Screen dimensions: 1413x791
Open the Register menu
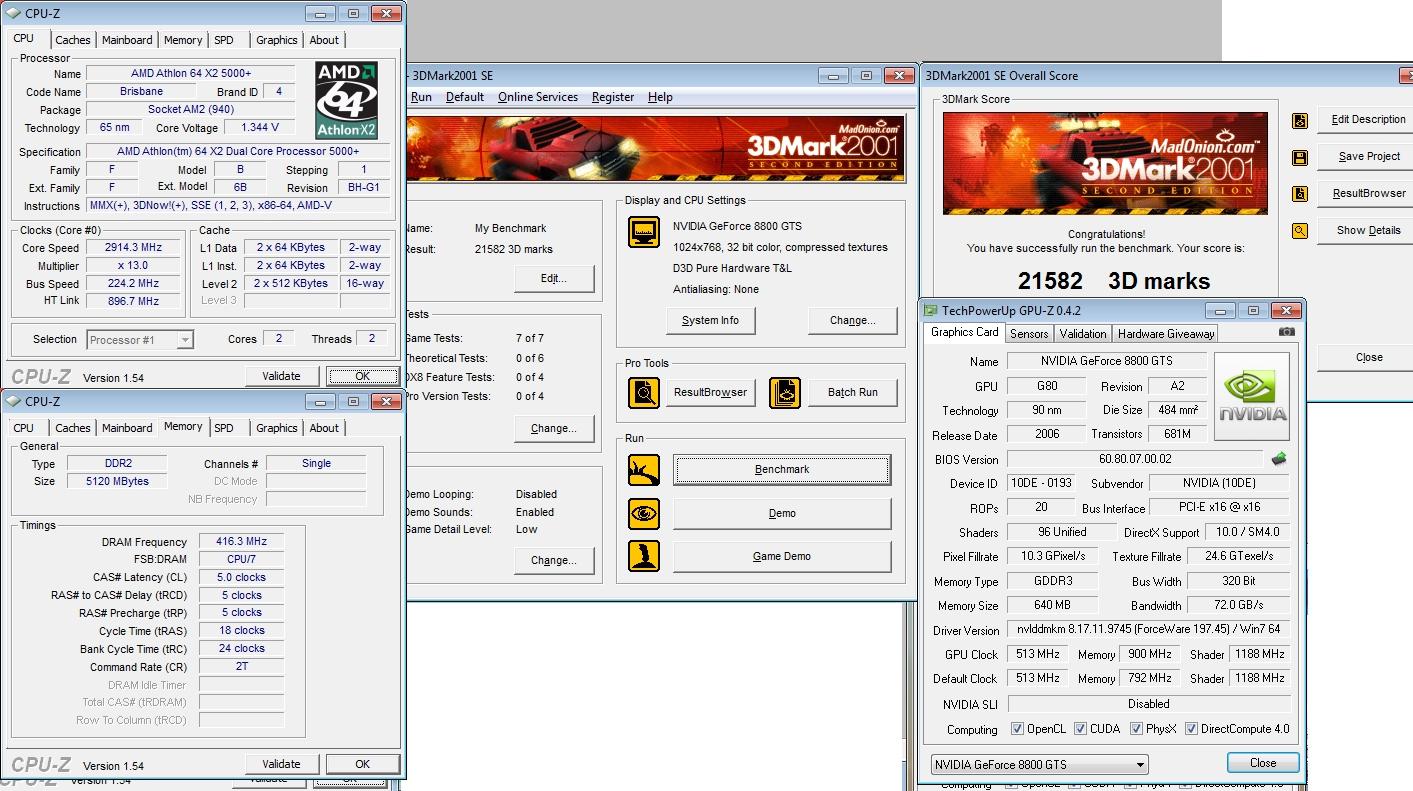[613, 97]
